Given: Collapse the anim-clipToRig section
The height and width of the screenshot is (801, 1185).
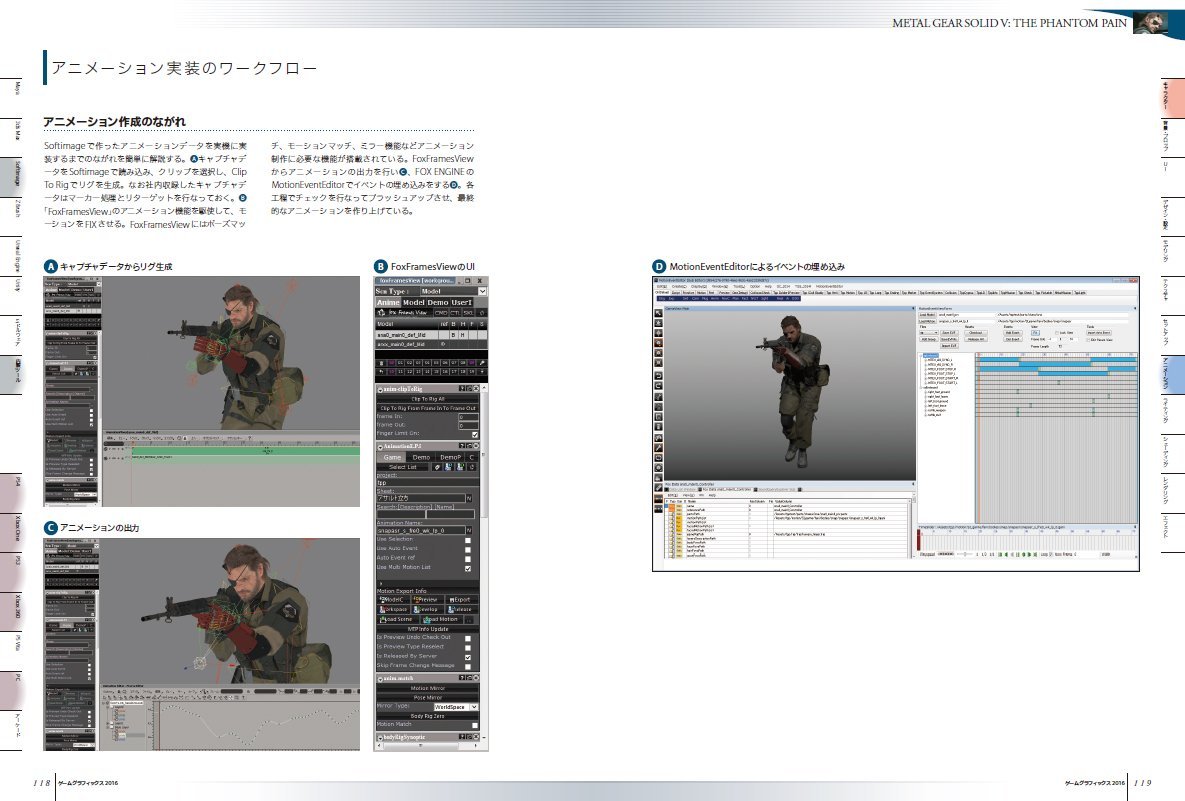Looking at the screenshot, I should [x=381, y=388].
